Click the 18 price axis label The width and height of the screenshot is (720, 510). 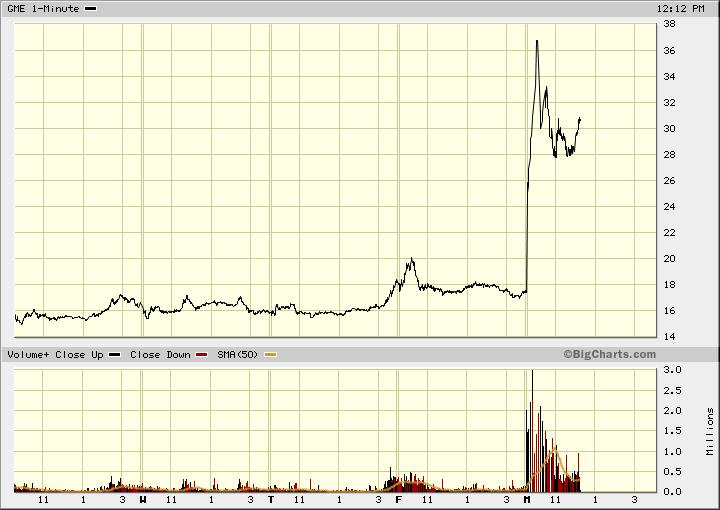669,285
